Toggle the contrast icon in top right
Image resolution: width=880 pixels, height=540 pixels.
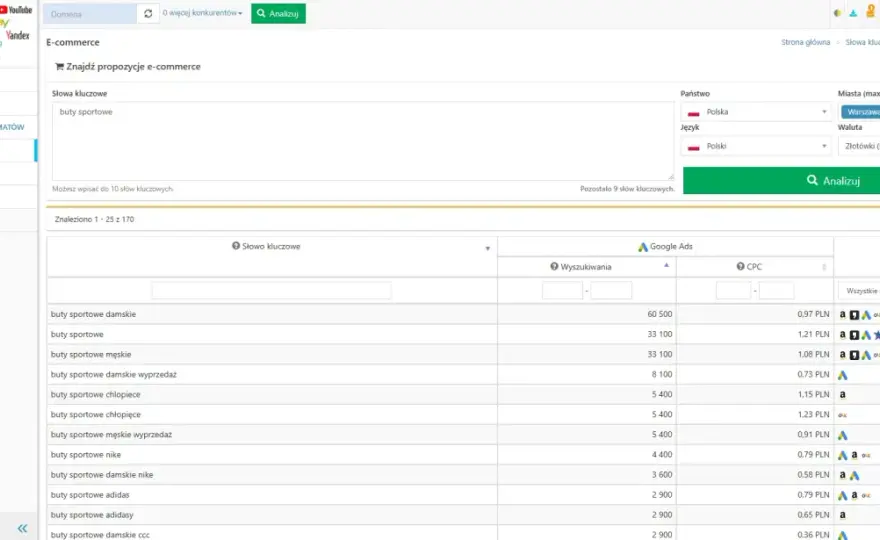coord(837,13)
